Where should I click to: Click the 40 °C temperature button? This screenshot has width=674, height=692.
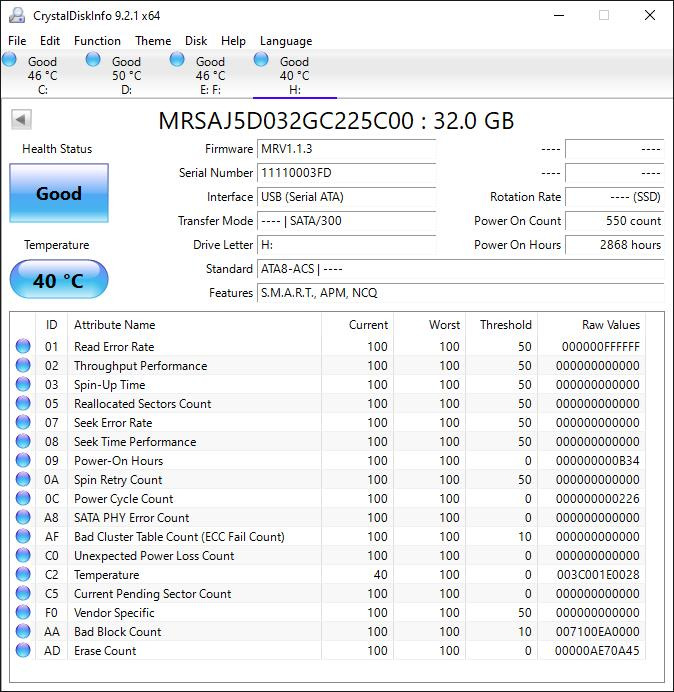pyautogui.click(x=59, y=279)
